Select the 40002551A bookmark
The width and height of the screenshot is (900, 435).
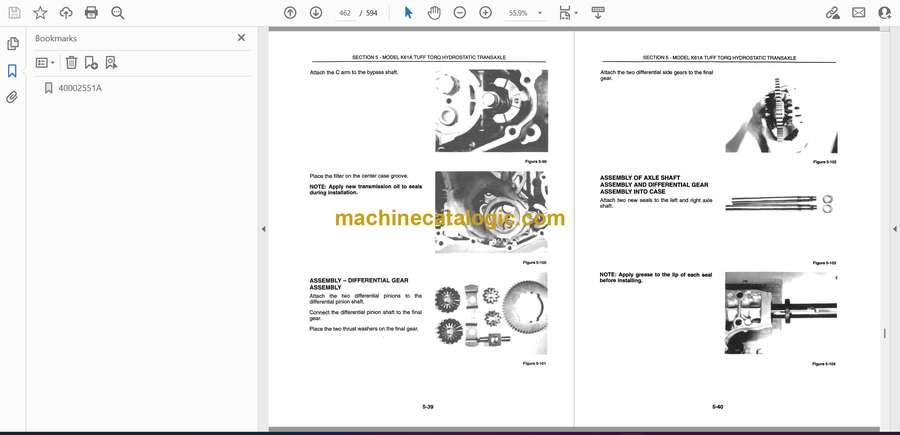(x=80, y=88)
